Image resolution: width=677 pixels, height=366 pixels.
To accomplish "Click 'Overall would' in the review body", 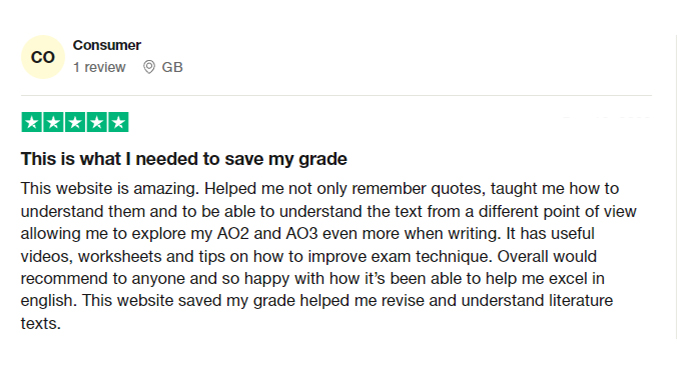I will pos(547,256).
